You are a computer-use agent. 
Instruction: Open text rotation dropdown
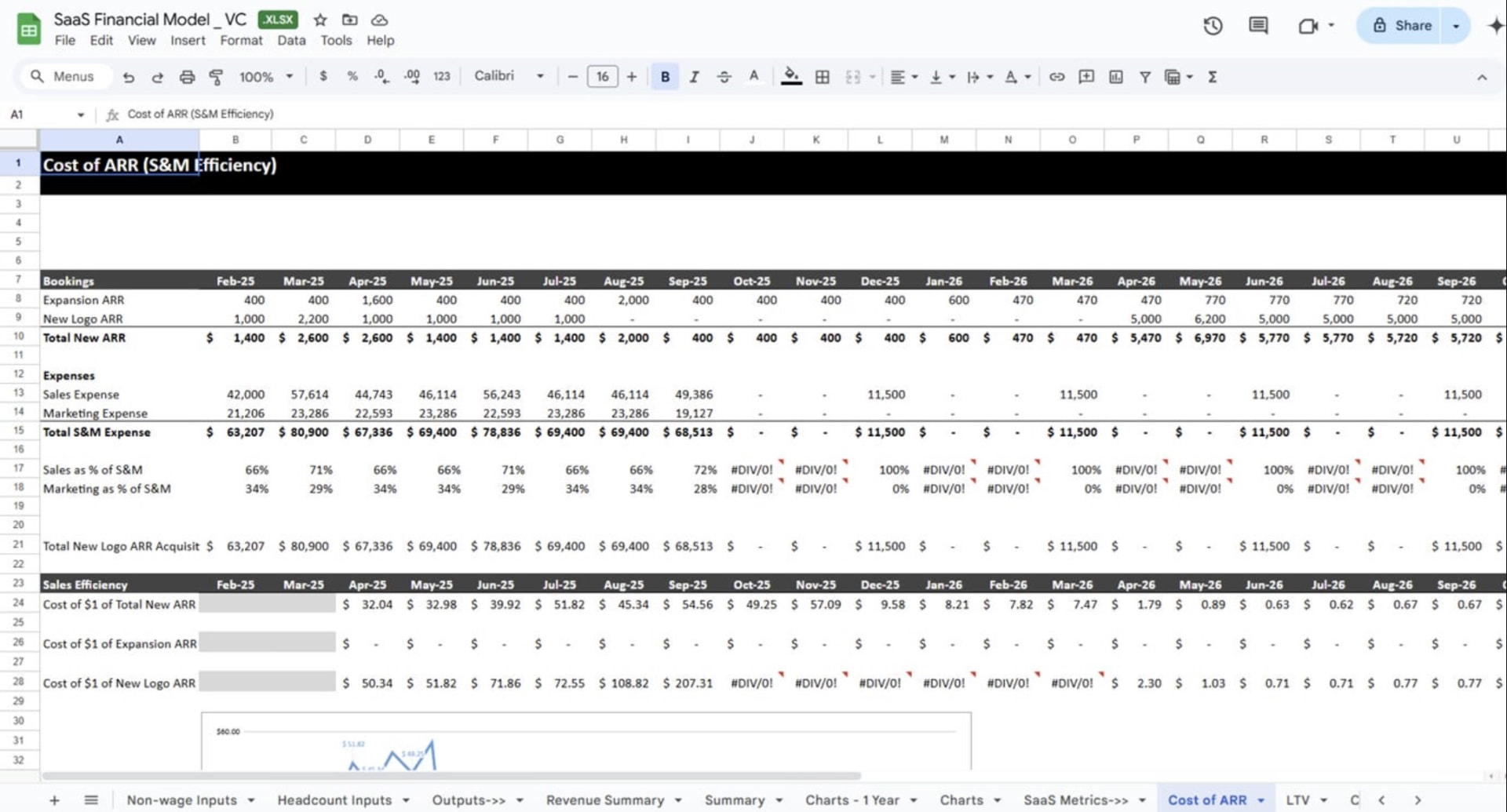click(1018, 77)
